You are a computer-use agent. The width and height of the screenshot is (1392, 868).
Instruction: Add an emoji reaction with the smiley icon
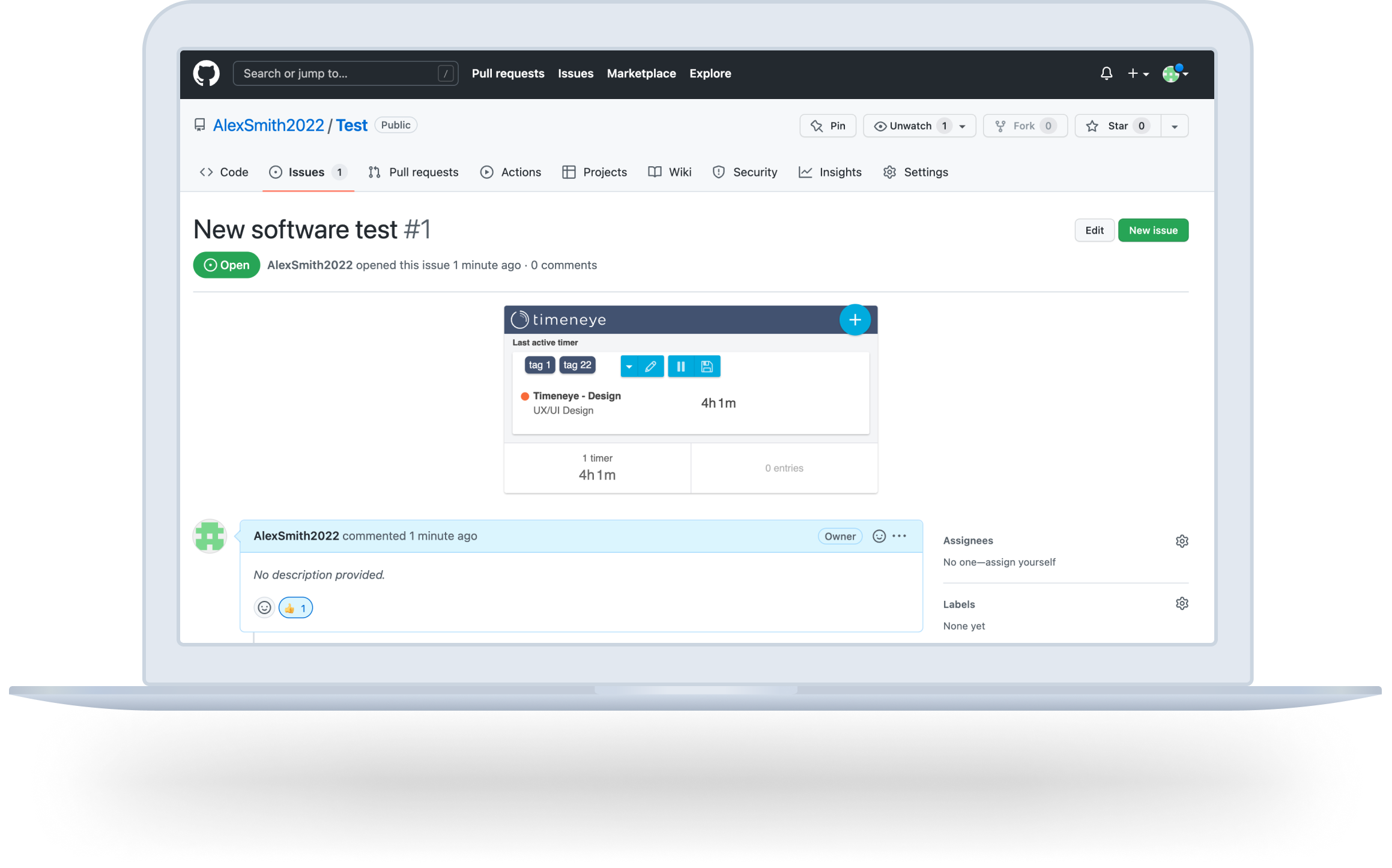(x=264, y=607)
